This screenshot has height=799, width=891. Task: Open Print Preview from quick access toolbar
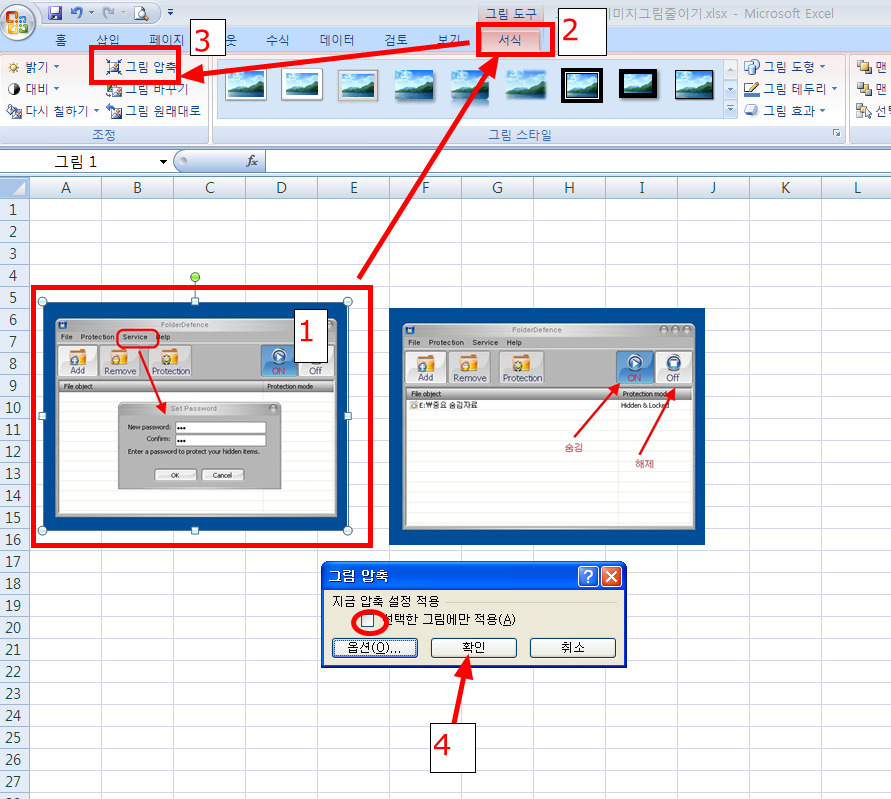pos(141,13)
